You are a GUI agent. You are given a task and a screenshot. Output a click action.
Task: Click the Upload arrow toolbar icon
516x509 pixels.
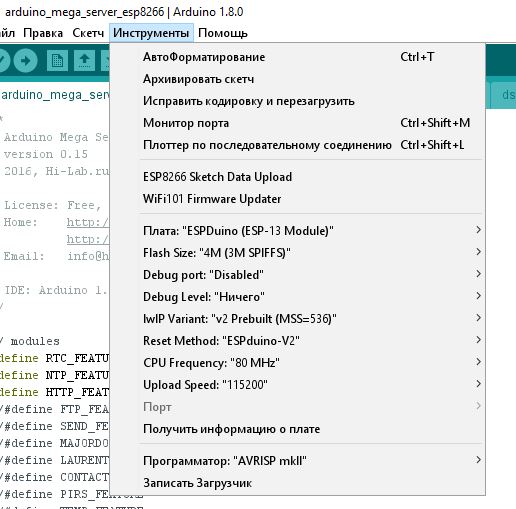[x=25, y=61]
